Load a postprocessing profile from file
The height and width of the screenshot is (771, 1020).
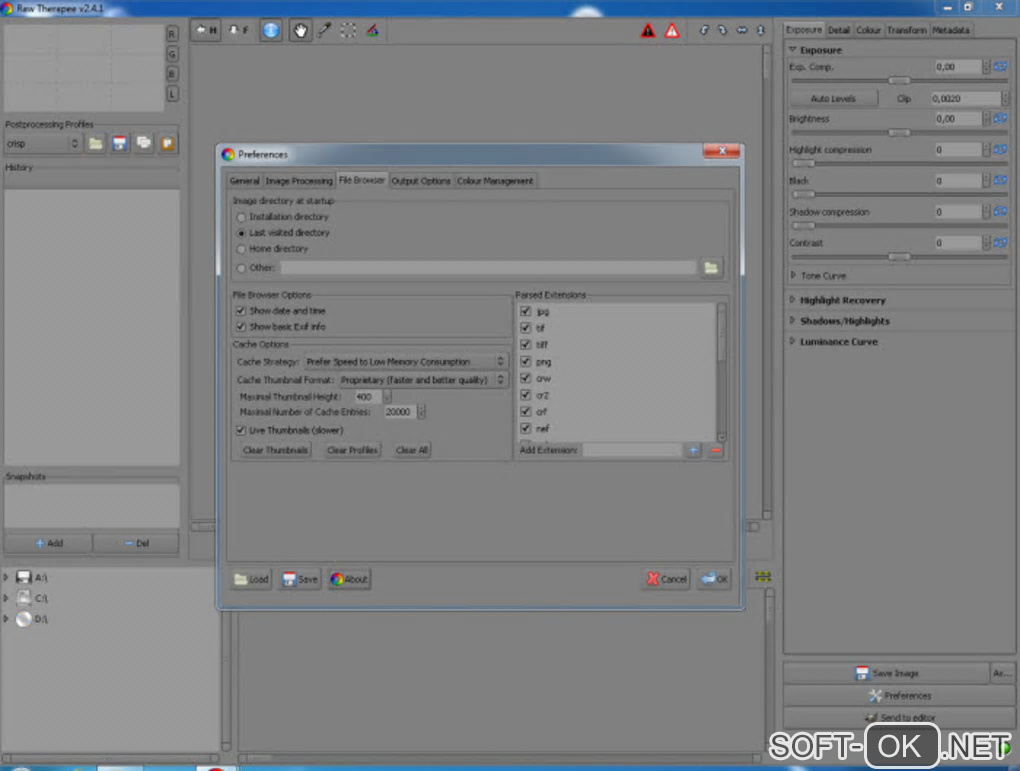coord(96,143)
